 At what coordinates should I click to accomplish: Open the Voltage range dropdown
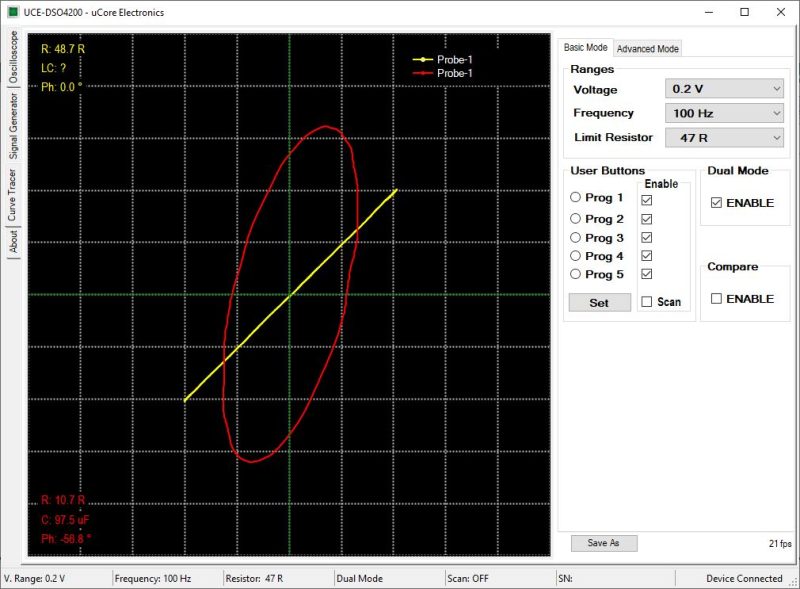coord(725,89)
